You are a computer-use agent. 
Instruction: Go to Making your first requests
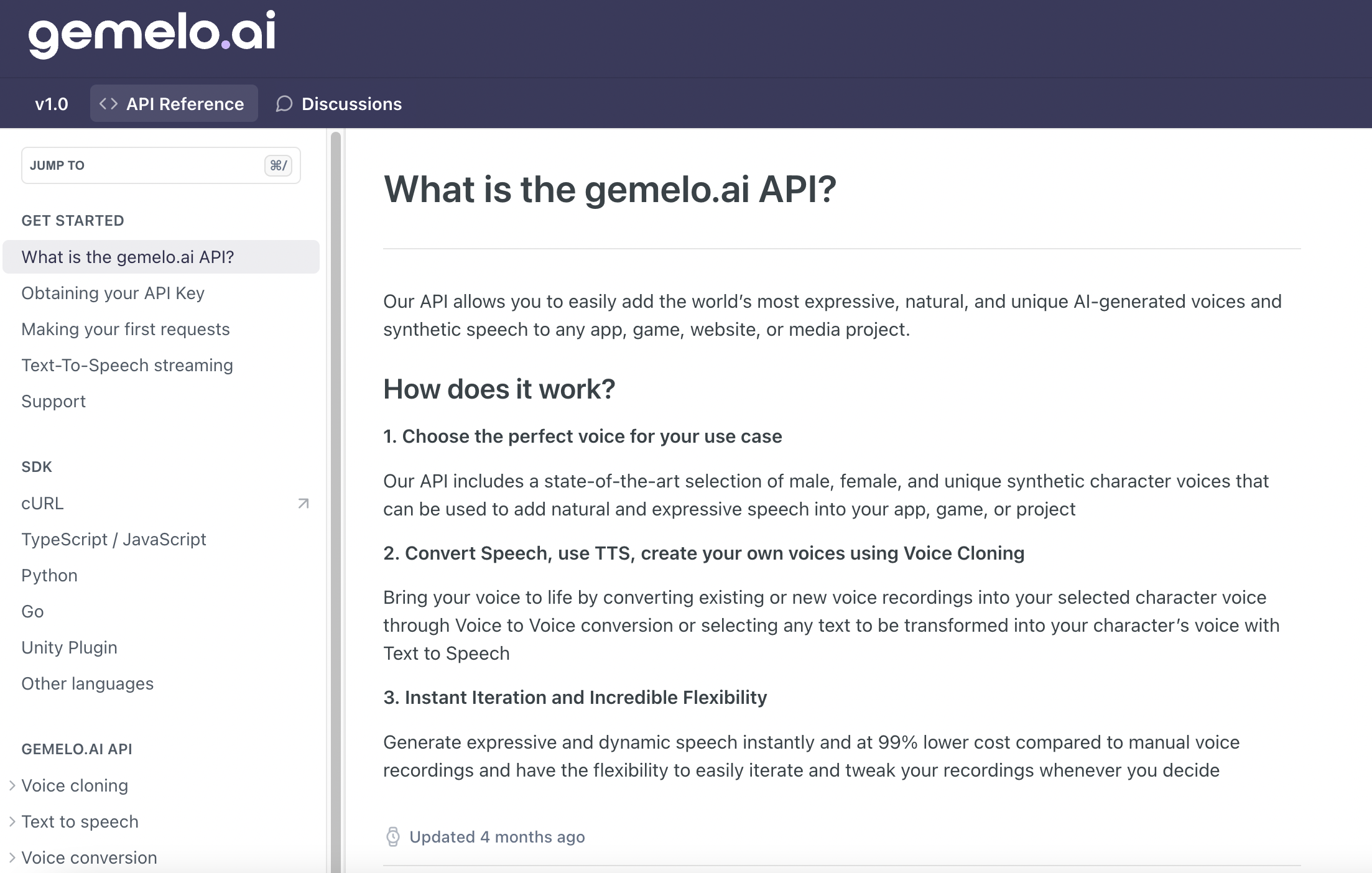coord(126,330)
